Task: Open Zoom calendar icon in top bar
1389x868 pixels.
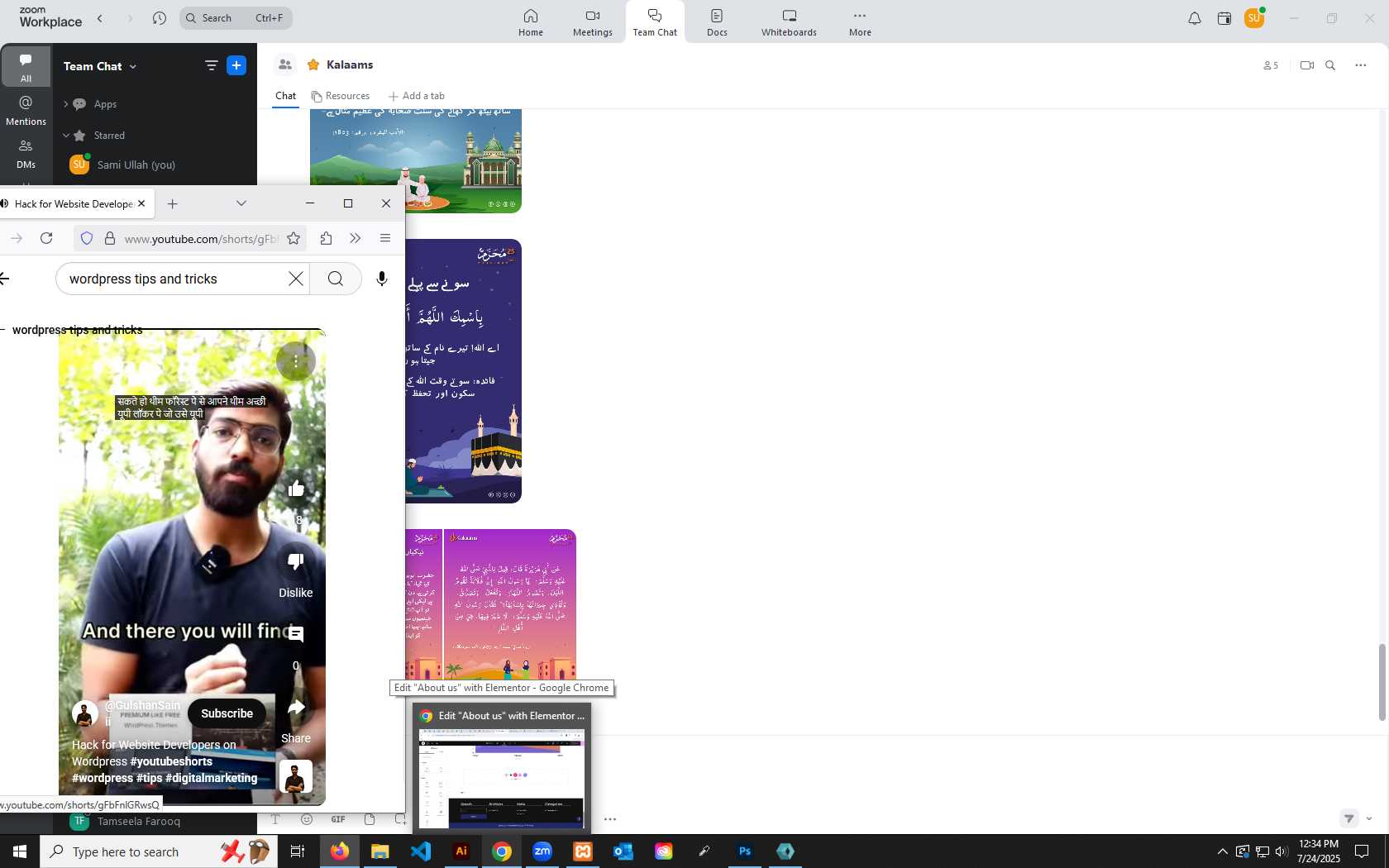Action: click(x=1224, y=18)
